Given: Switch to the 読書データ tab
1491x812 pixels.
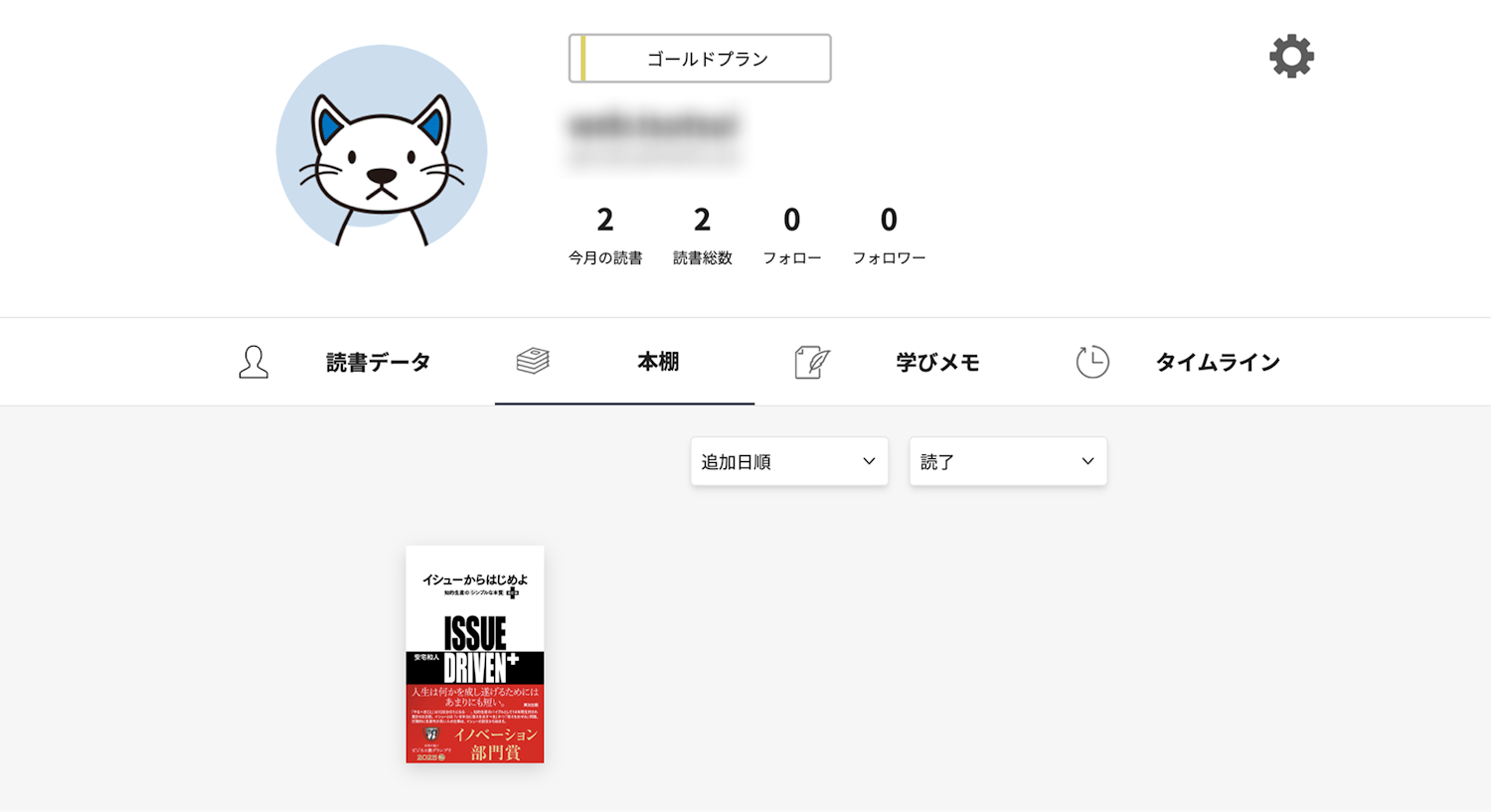Looking at the screenshot, I should tap(335, 362).
